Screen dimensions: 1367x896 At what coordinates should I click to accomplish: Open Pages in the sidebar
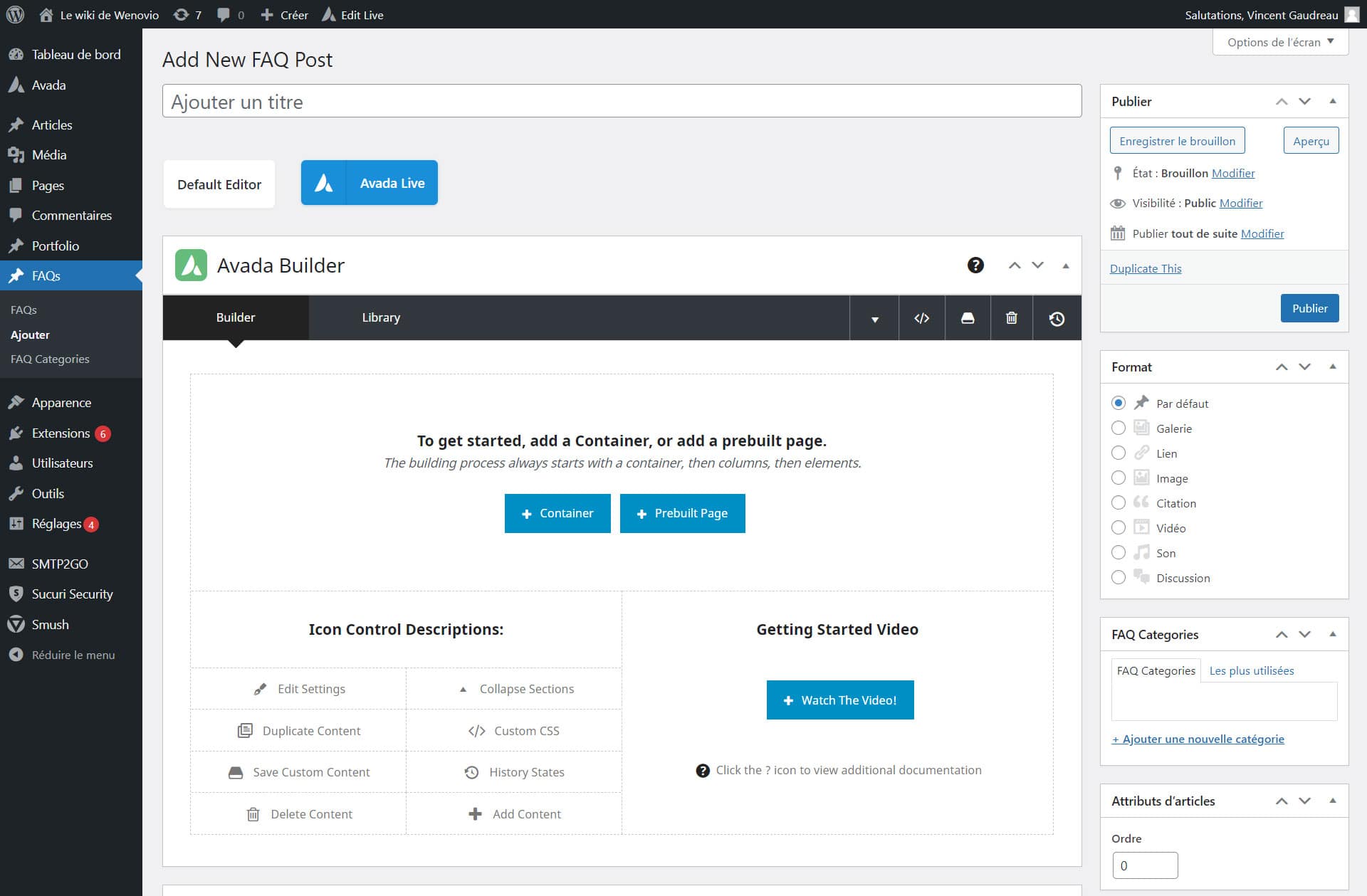pyautogui.click(x=71, y=185)
